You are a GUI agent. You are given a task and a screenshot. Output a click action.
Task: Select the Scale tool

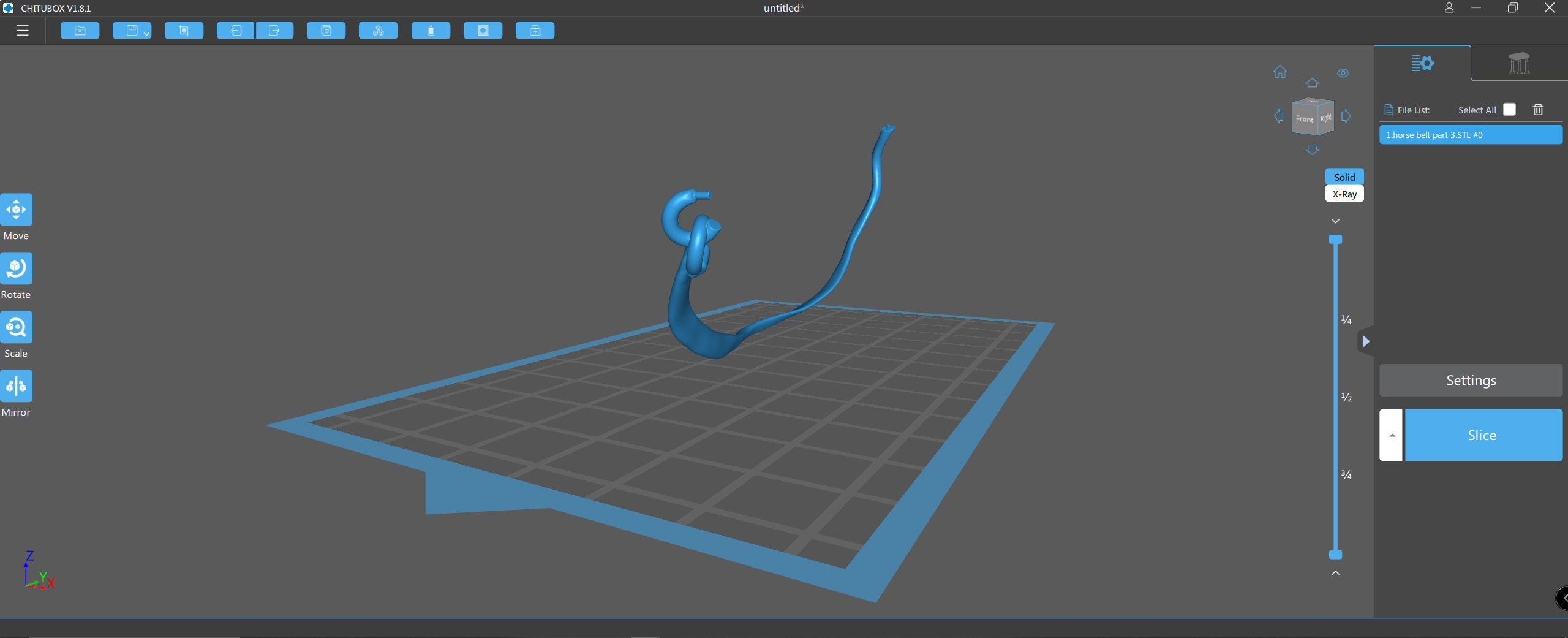click(16, 327)
